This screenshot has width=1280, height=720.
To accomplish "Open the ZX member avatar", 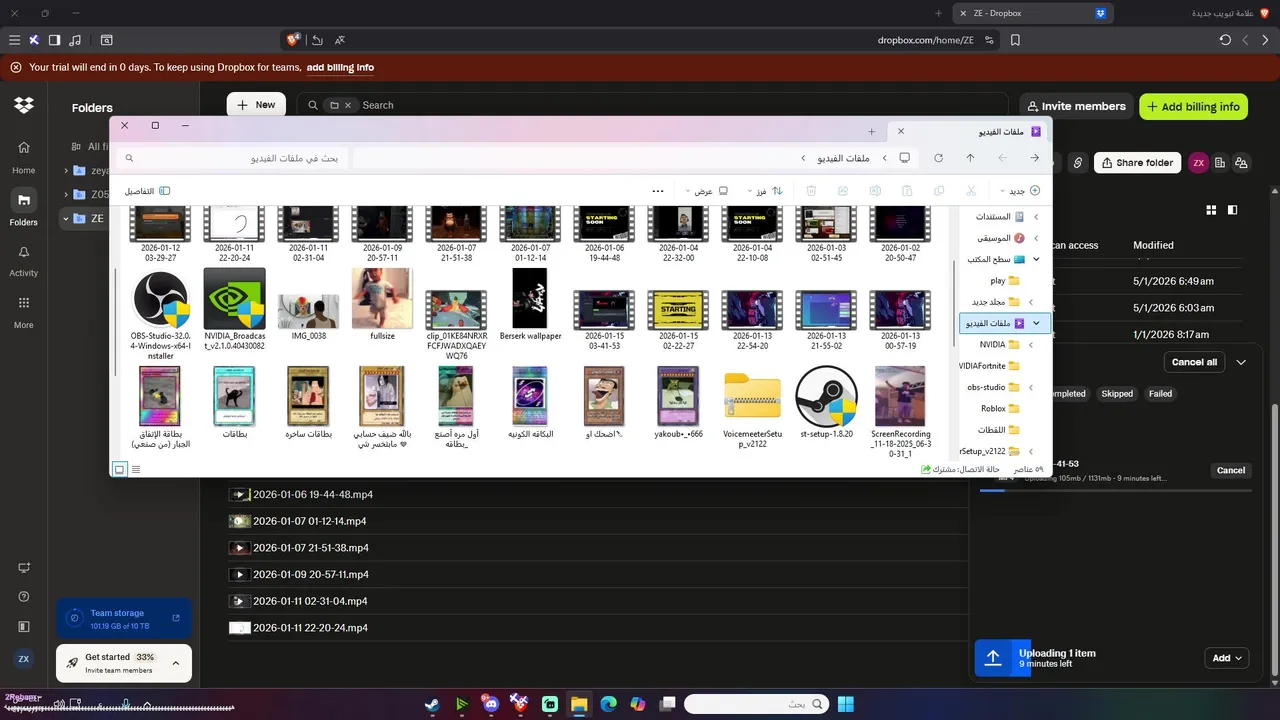I will tap(1198, 162).
